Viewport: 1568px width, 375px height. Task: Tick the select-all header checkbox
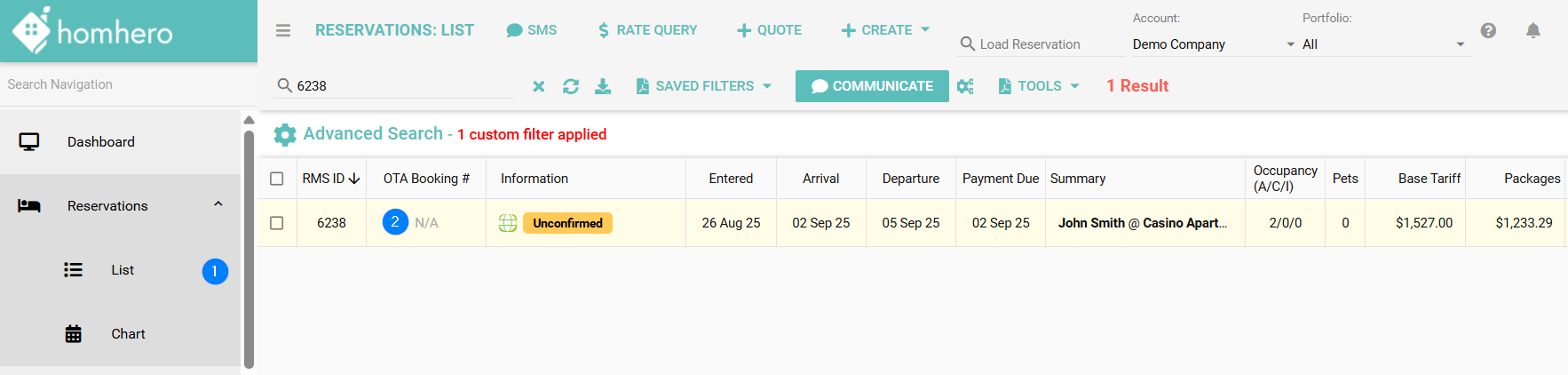277,179
